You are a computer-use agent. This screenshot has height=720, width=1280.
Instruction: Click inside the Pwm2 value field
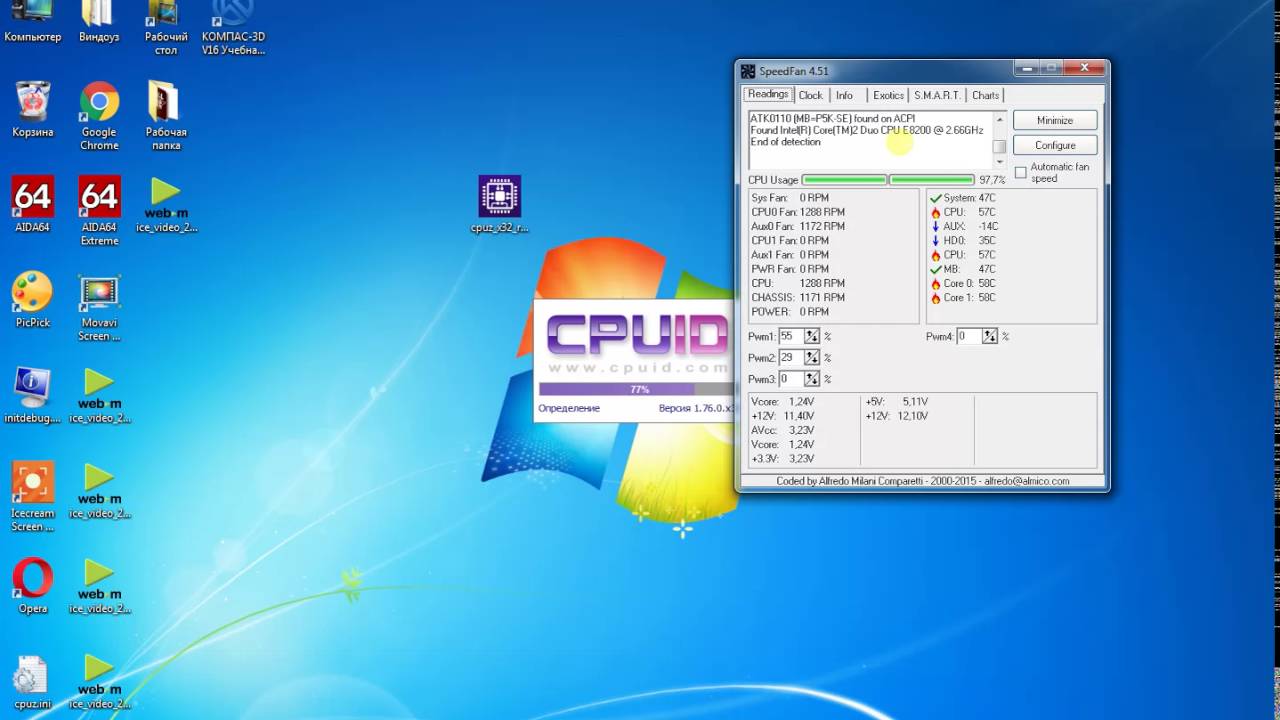791,357
